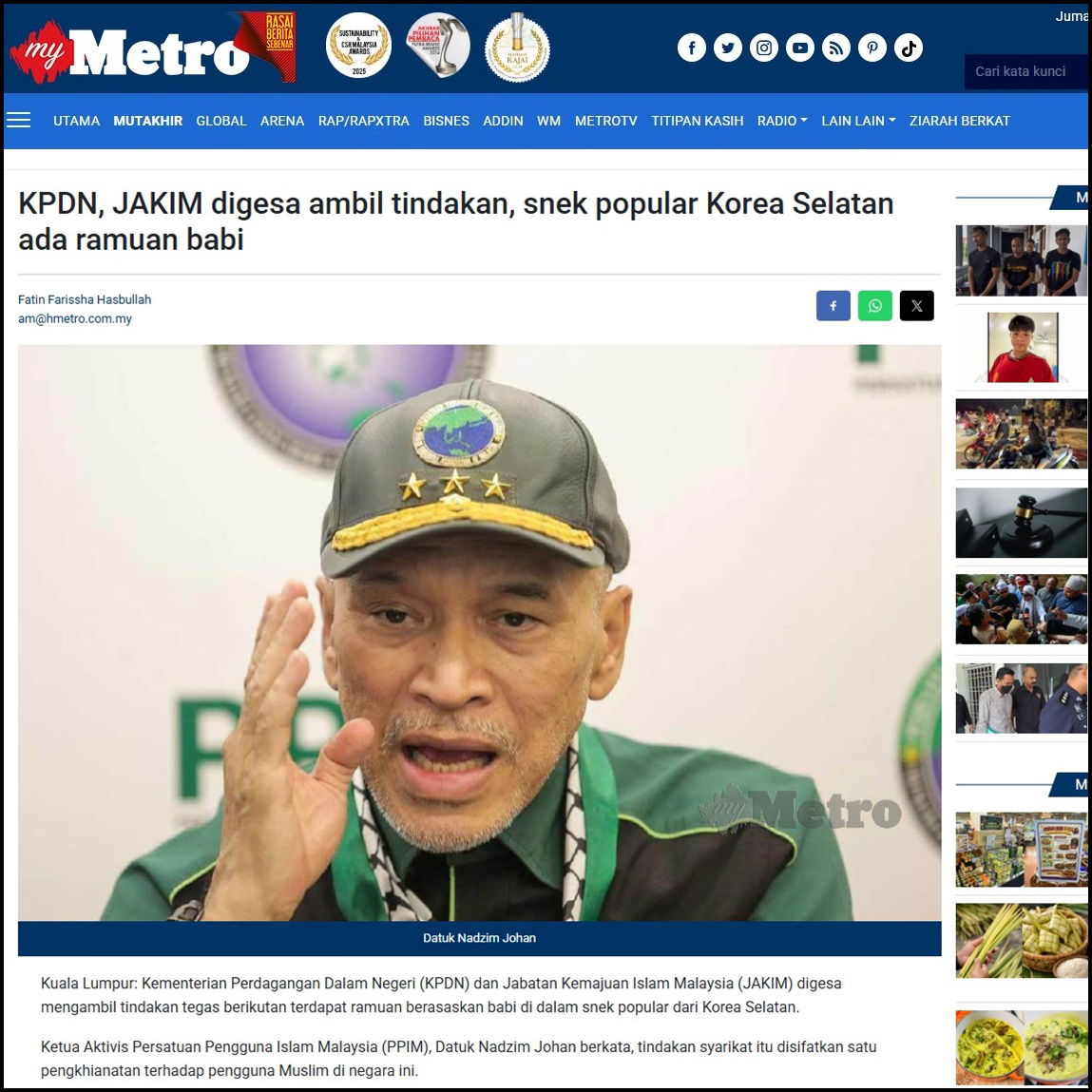Viewport: 1092px width, 1092px height.
Task: Open the YouTube icon in header
Action: [800, 48]
